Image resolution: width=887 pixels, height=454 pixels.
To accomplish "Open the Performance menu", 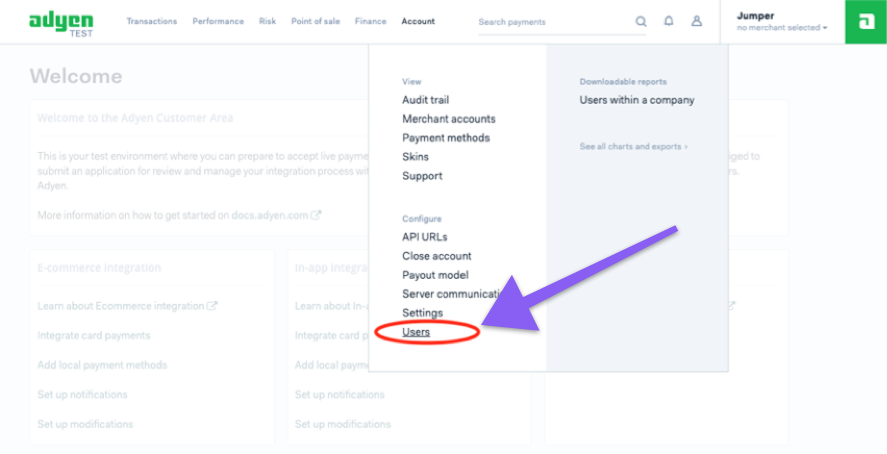I will (x=218, y=21).
